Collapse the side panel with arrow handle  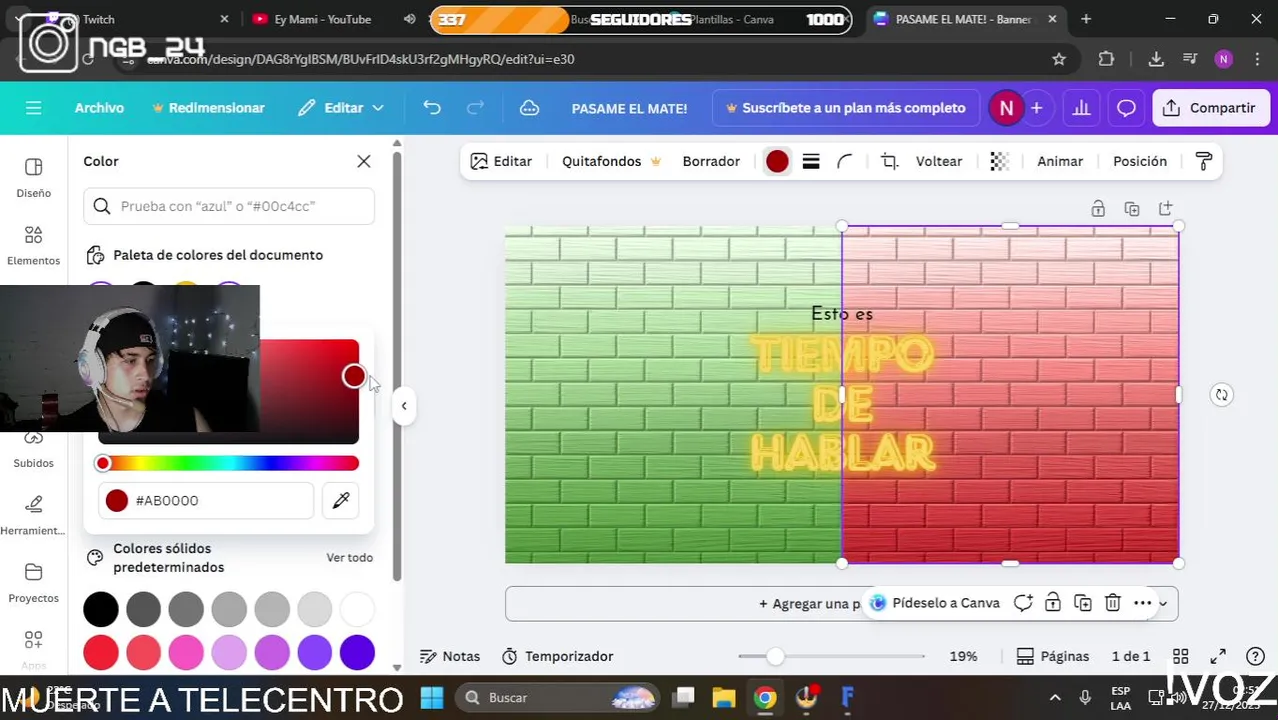pyautogui.click(x=404, y=405)
